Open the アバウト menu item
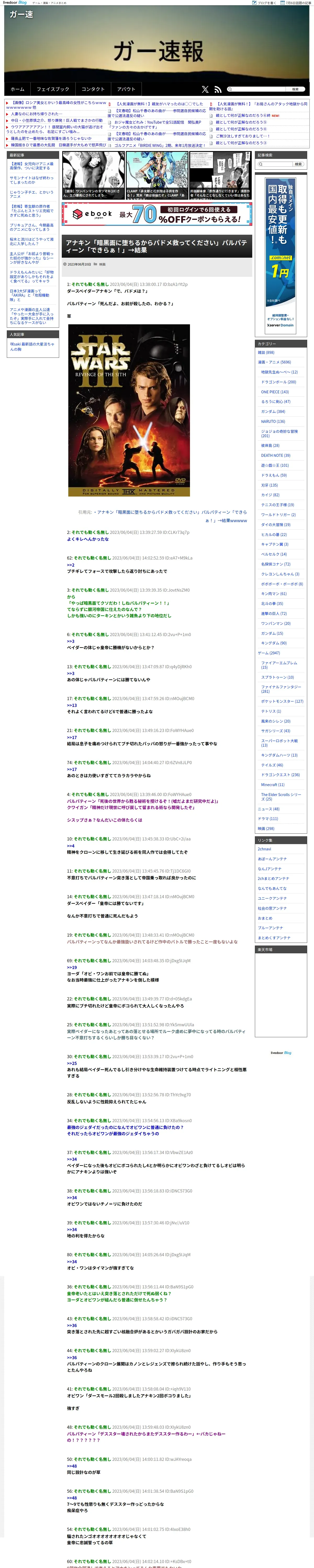Screen dimensions: 314x1568 click(126, 89)
